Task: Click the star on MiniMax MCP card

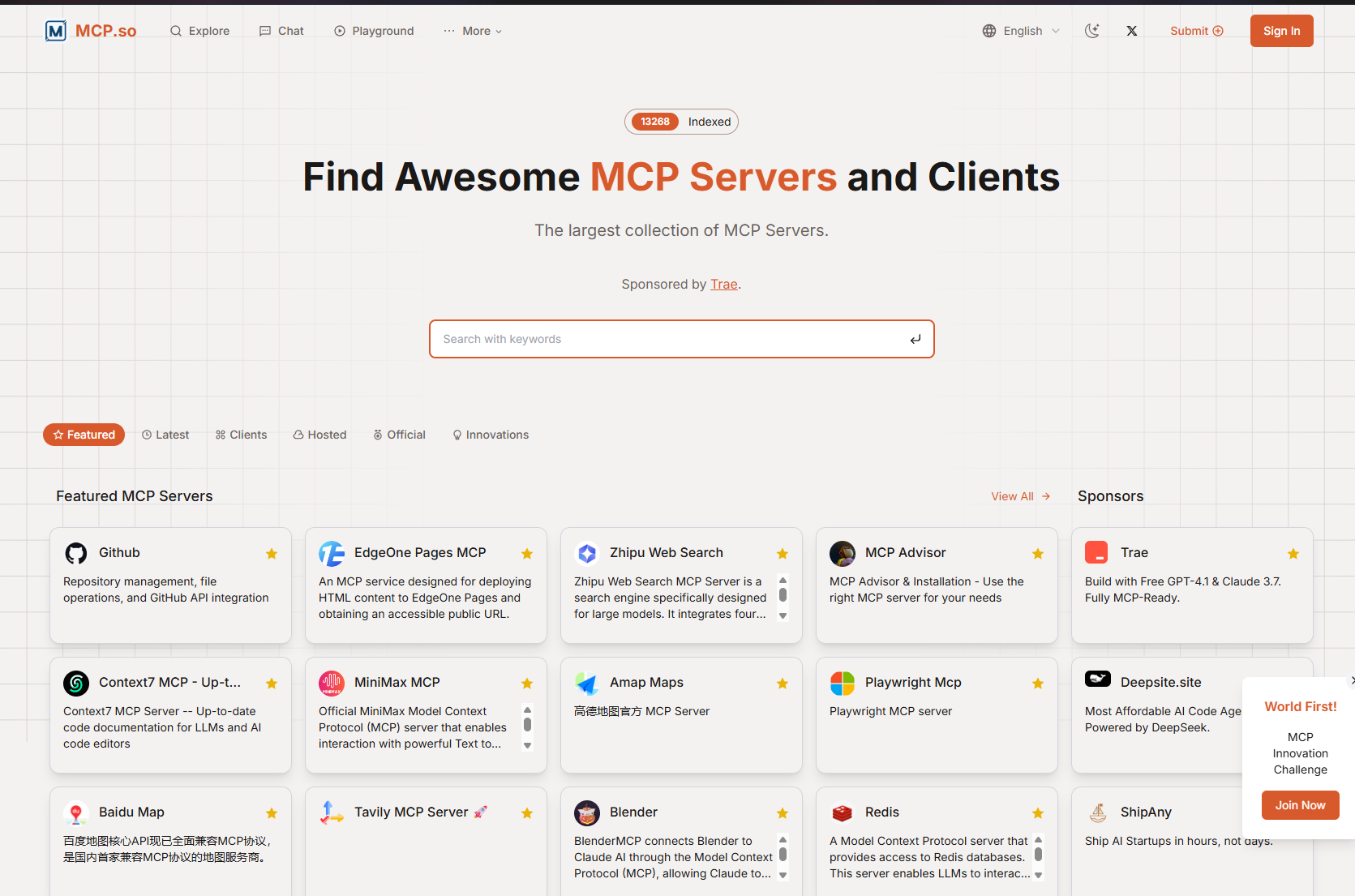Action: click(x=527, y=684)
